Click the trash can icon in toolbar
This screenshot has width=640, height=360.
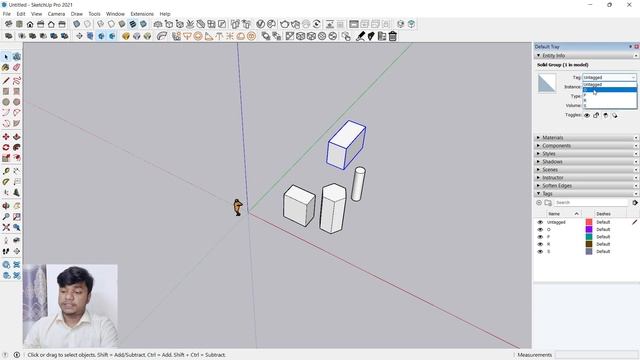coord(393,36)
